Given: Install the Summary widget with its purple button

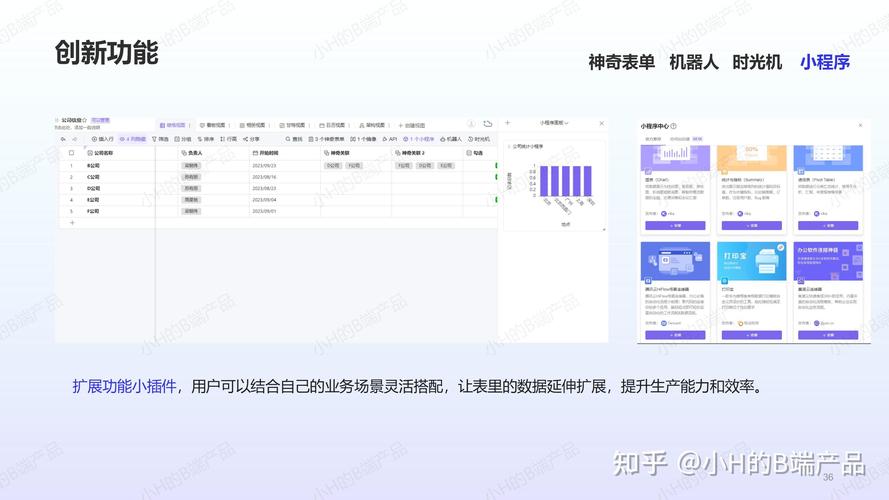Looking at the screenshot, I should click(751, 226).
